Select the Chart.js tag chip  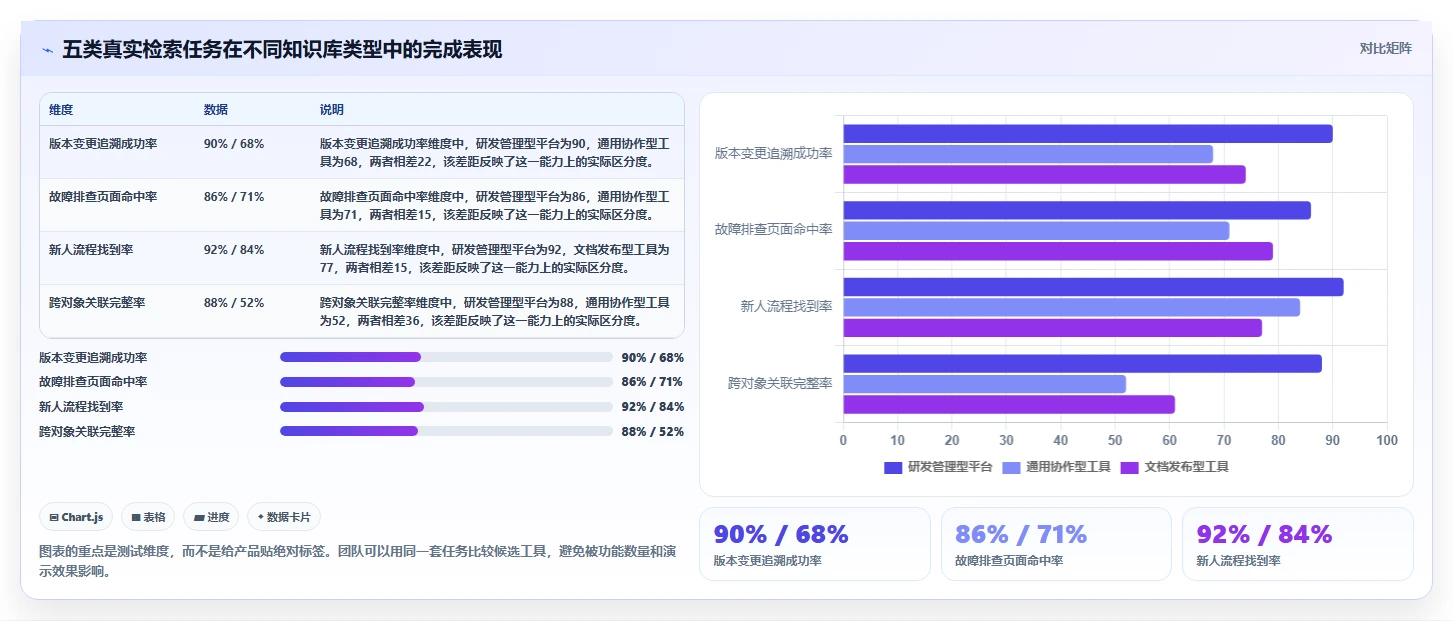click(x=77, y=517)
